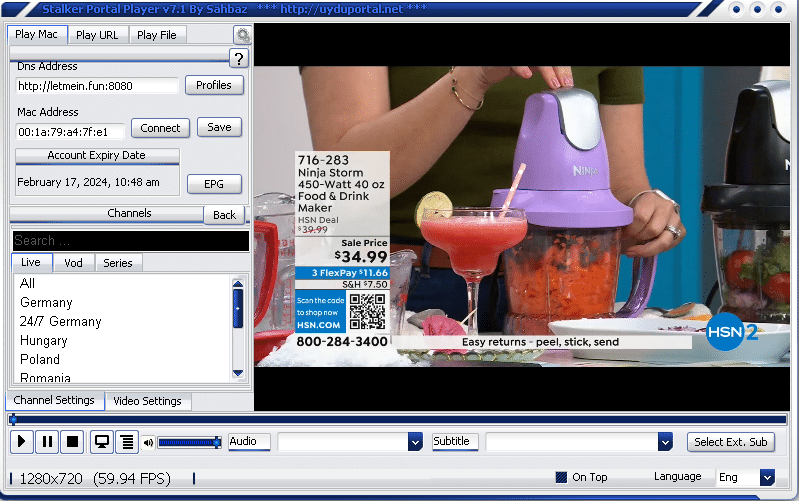
Task: Mute audio with the speaker icon
Action: click(x=148, y=442)
